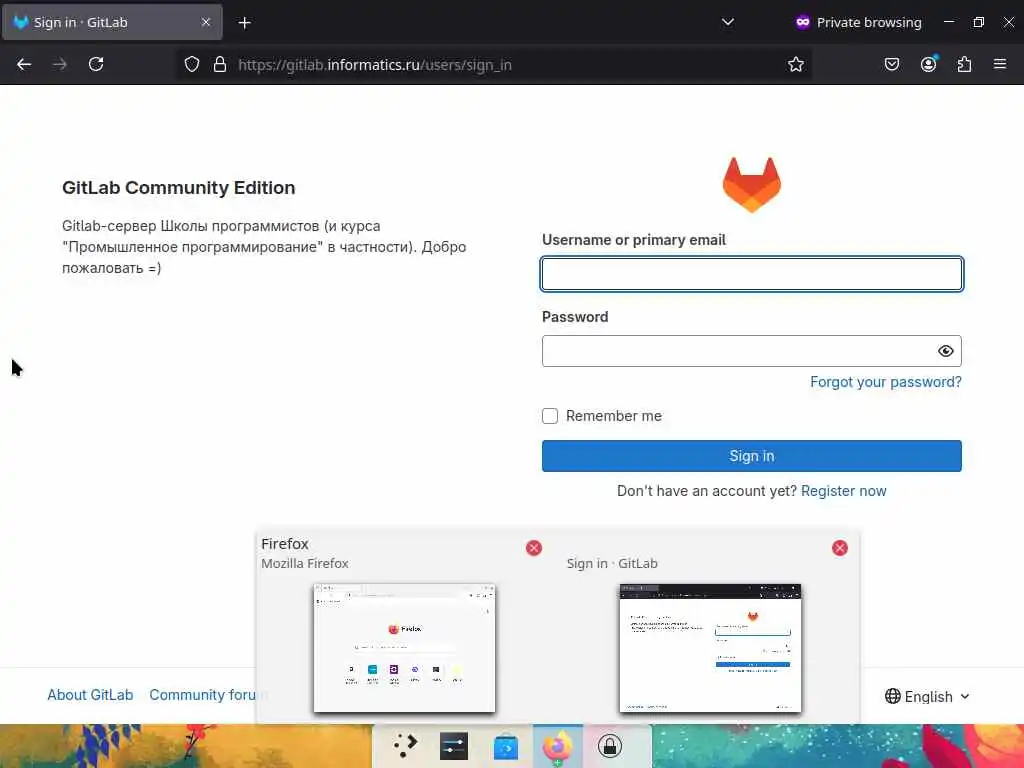List all tabs dropdown arrow
This screenshot has width=1024, height=768.
728,22
